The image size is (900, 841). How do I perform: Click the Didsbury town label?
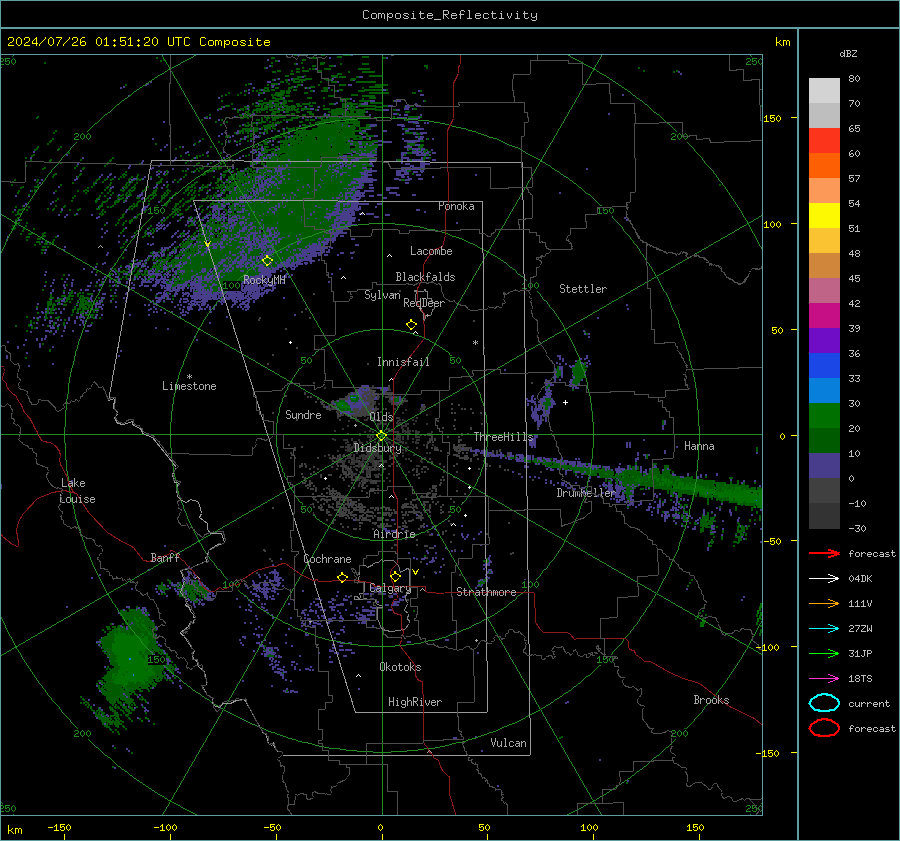pos(378,448)
